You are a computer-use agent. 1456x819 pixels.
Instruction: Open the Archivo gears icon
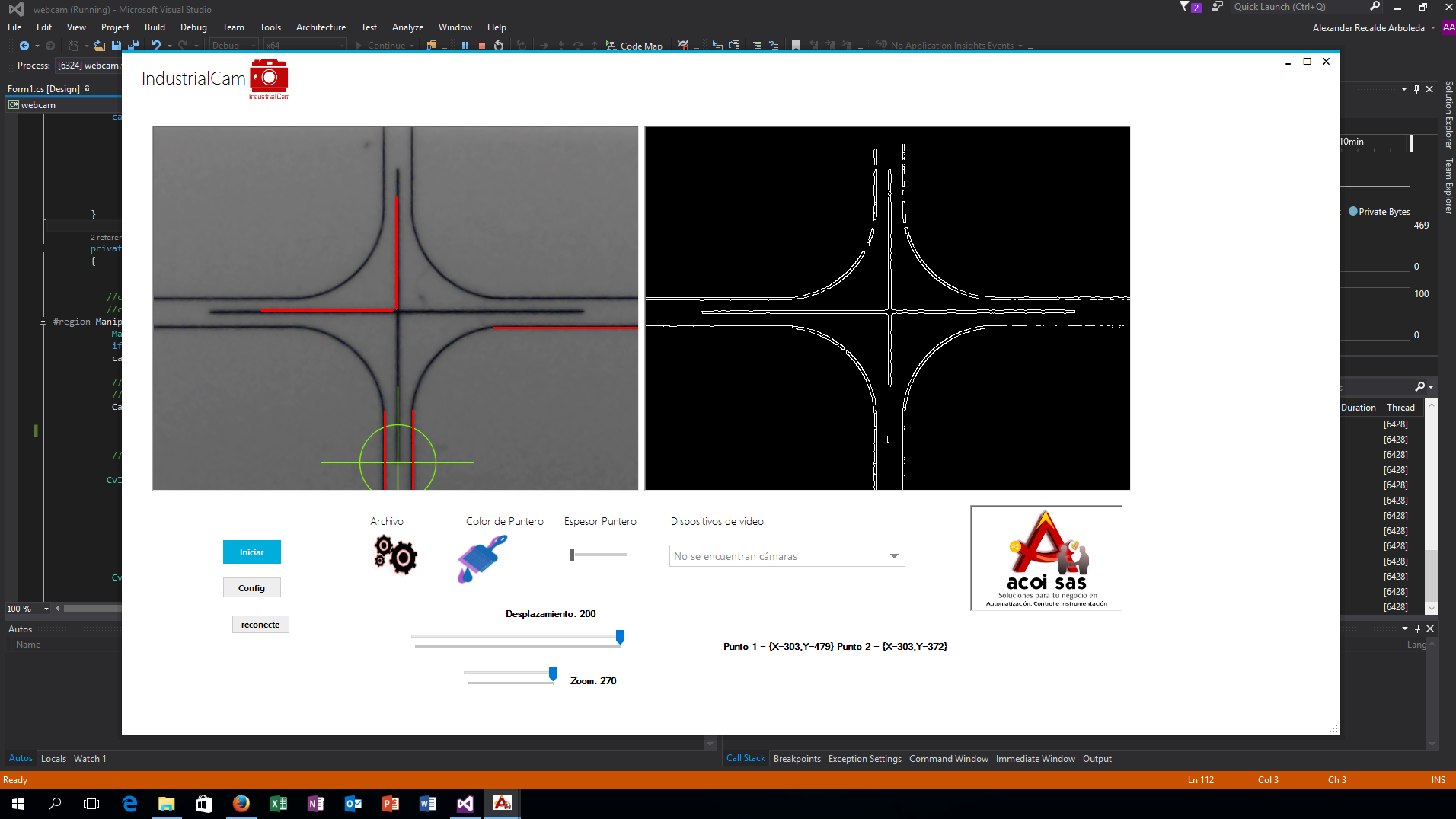(395, 555)
